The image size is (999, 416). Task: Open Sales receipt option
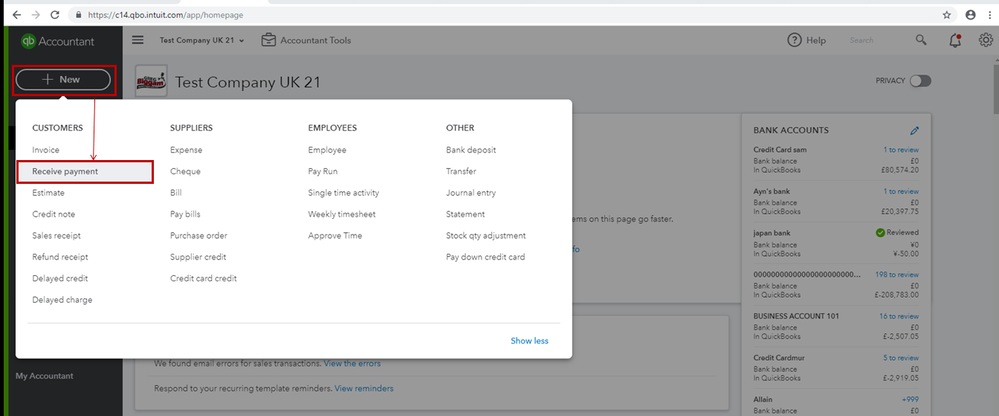click(x=57, y=235)
